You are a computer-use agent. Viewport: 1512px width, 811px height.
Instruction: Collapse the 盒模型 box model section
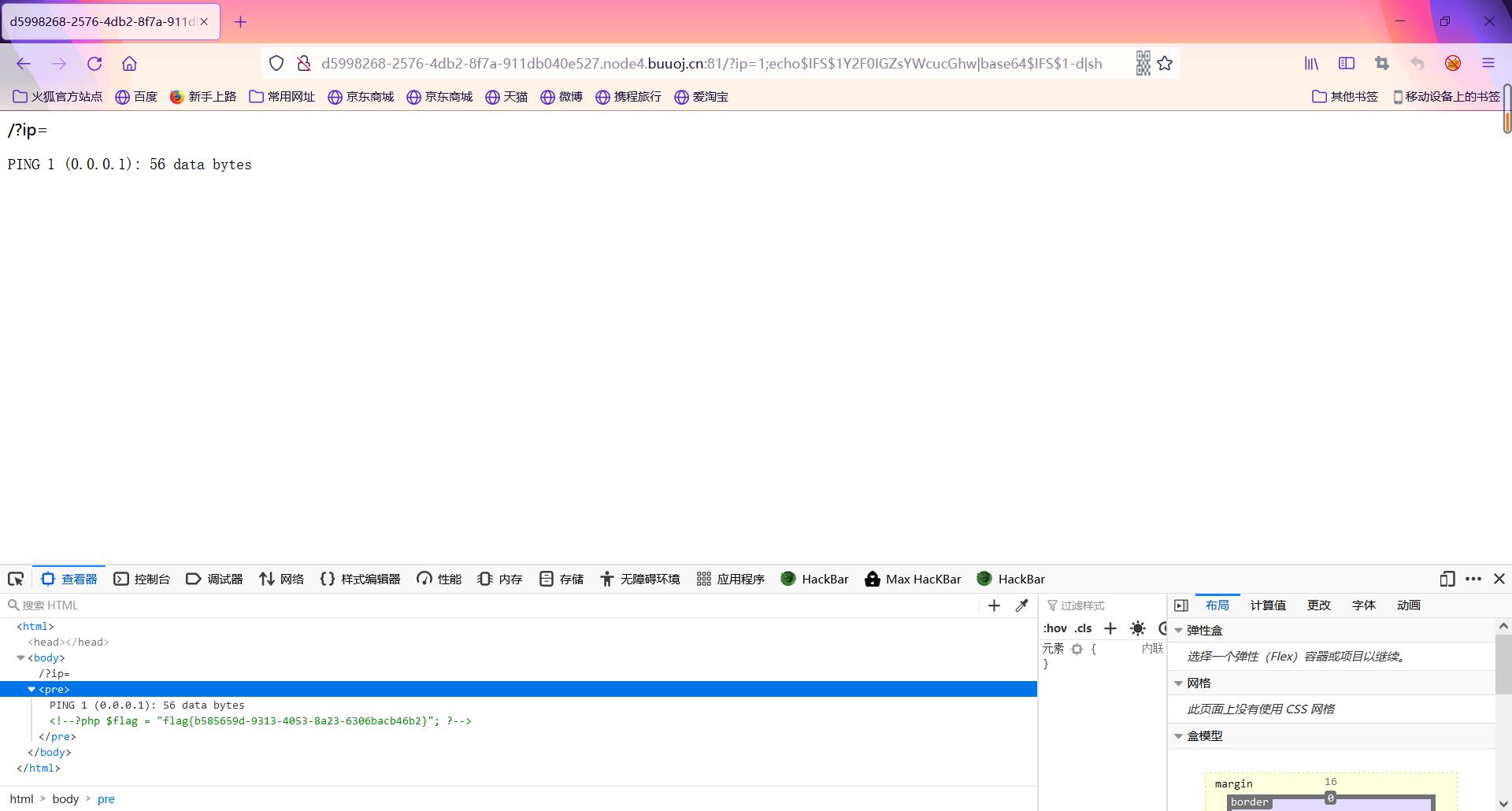(x=1179, y=736)
